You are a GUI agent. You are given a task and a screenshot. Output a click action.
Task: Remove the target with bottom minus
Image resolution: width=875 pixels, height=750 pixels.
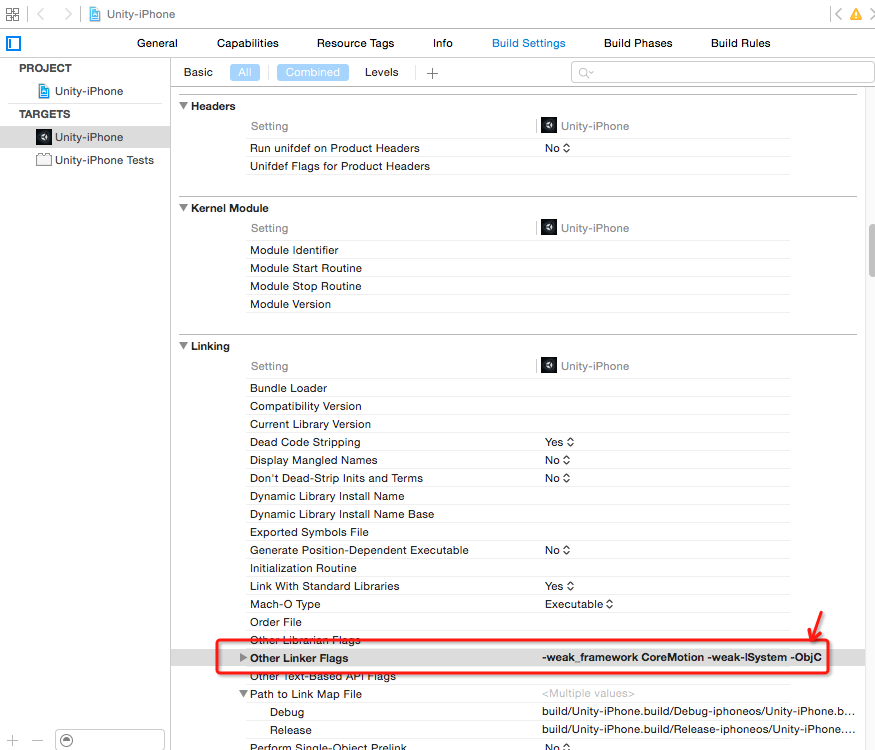click(x=37, y=741)
